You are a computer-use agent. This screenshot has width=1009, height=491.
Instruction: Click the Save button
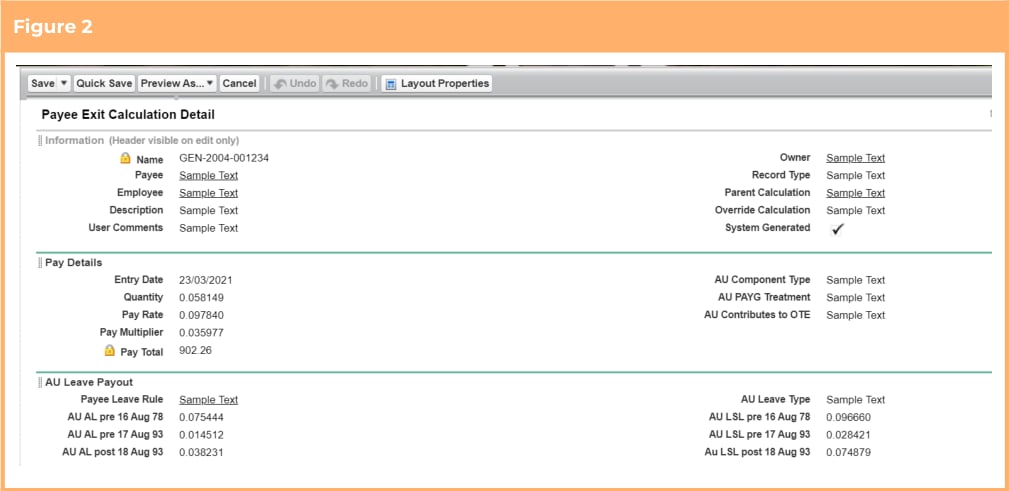click(x=42, y=84)
